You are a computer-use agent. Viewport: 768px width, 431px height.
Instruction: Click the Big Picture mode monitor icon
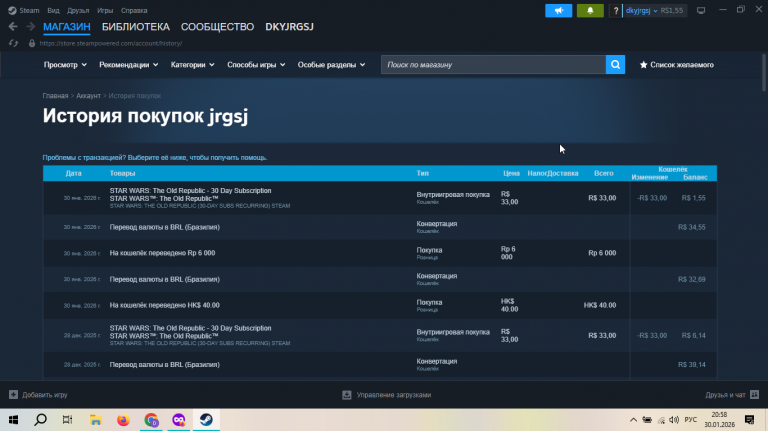pos(701,10)
